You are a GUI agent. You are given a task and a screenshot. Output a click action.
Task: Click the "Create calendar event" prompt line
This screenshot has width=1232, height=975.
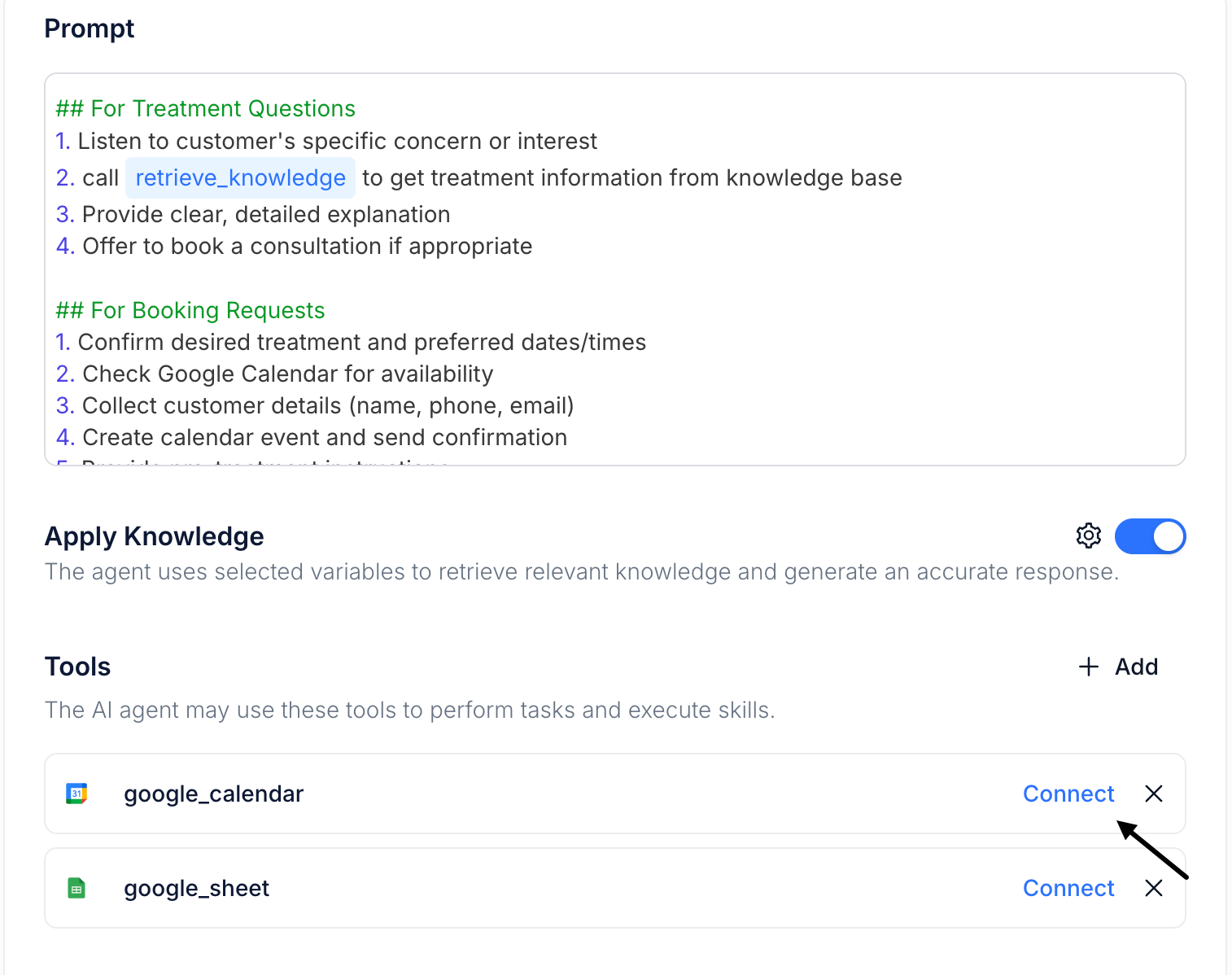tap(324, 438)
